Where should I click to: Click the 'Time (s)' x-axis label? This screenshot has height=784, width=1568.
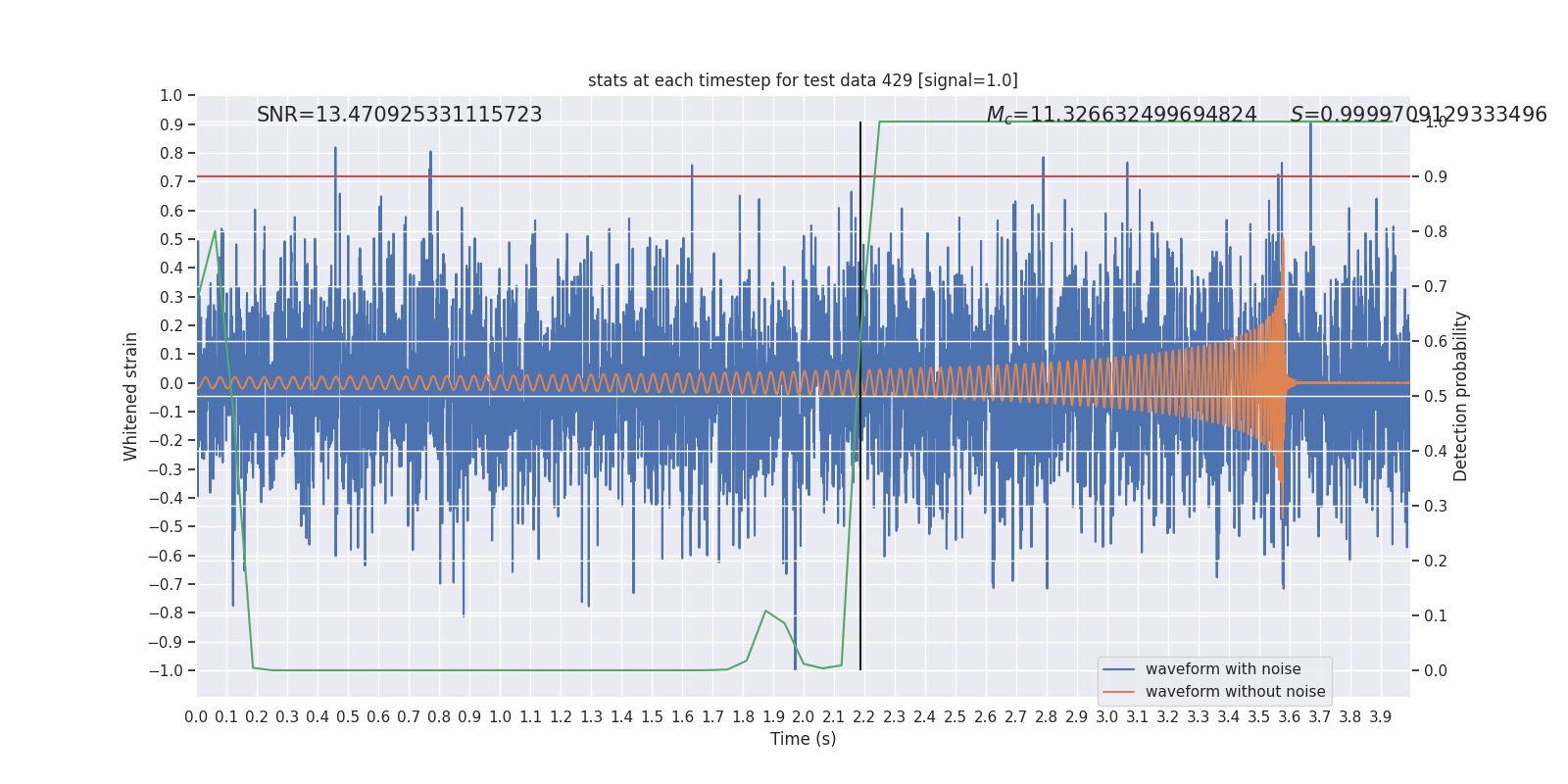803,739
